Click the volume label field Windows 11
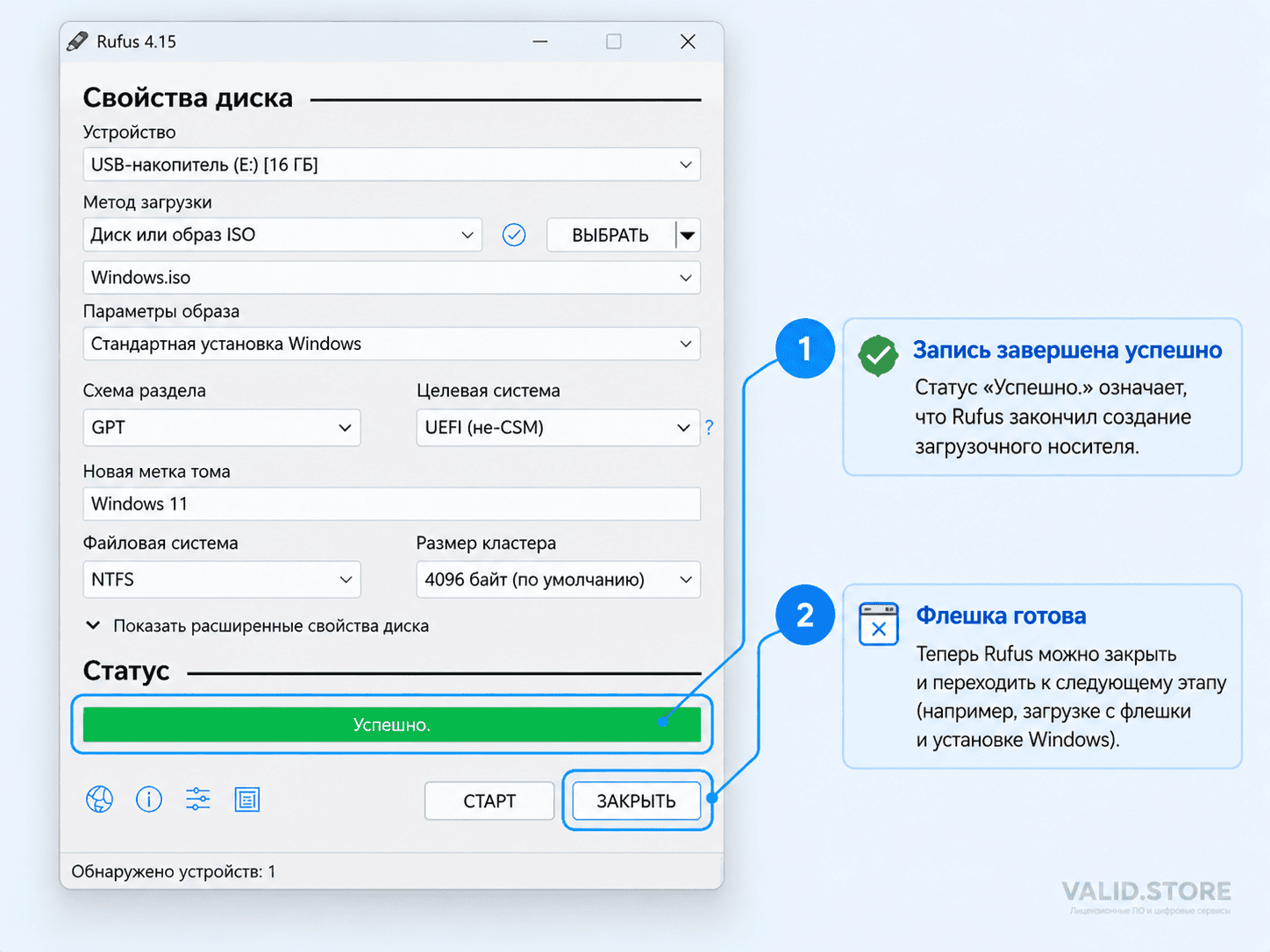1270x952 pixels. pyautogui.click(x=392, y=504)
